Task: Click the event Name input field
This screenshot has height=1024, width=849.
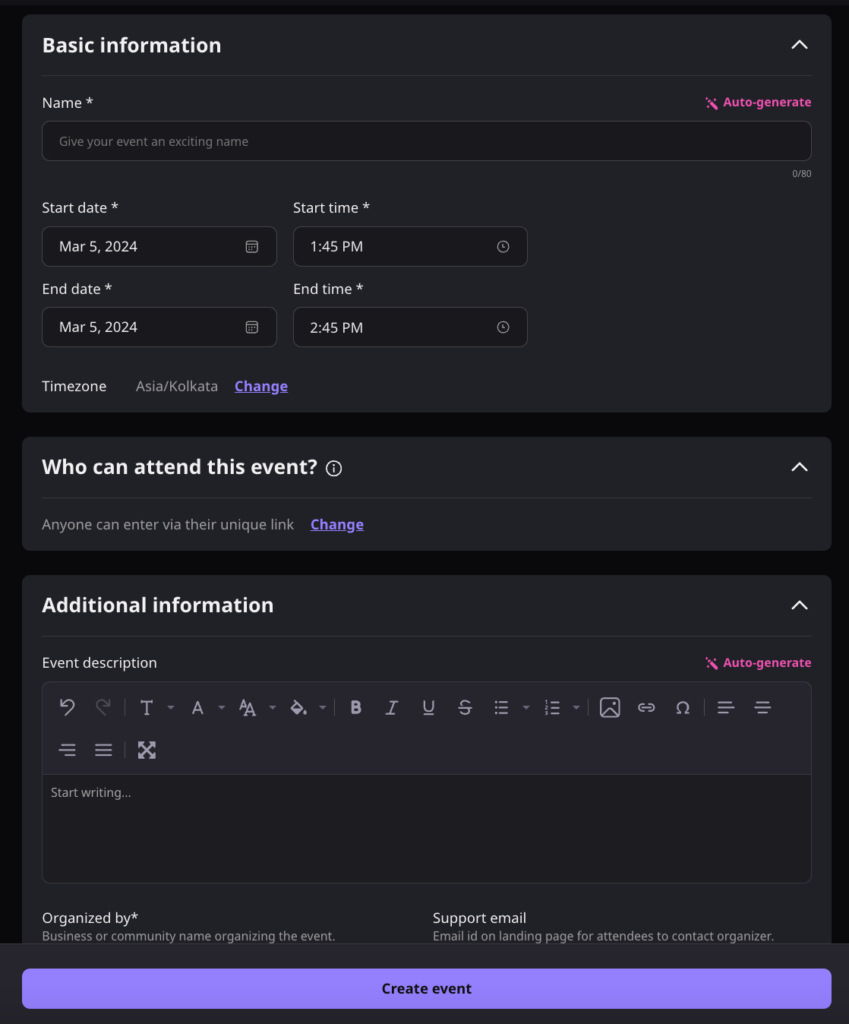Action: [426, 142]
